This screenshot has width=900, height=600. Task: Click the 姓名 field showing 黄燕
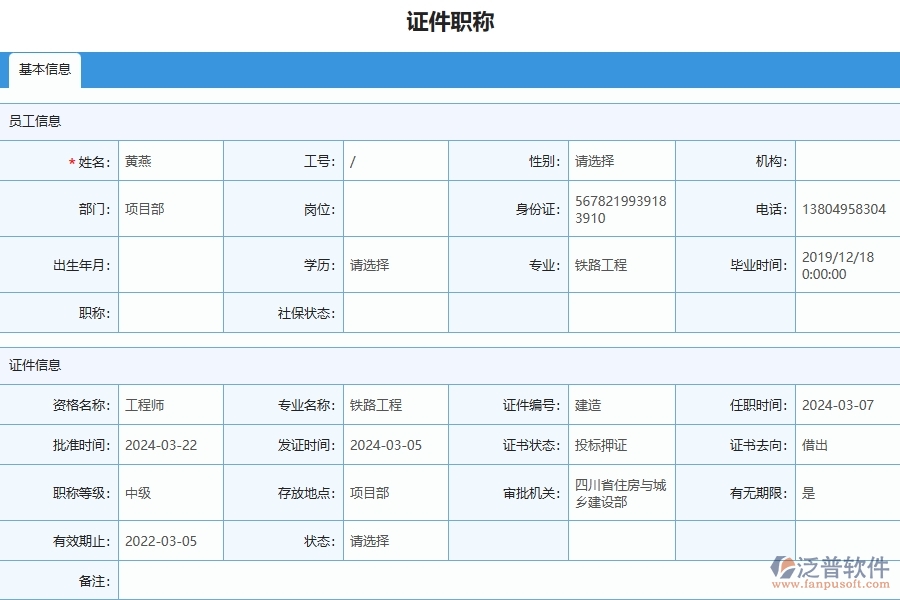pyautogui.click(x=168, y=160)
